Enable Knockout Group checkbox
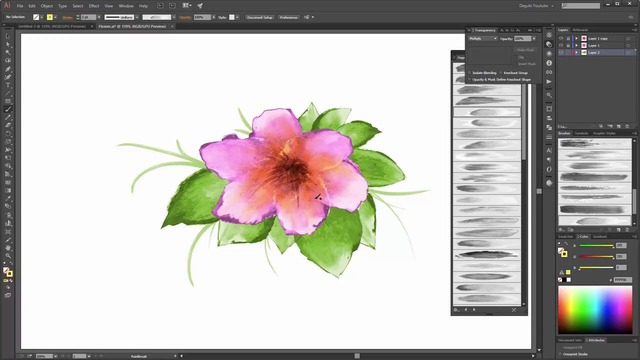Image resolution: width=640 pixels, height=360 pixels. click(501, 73)
